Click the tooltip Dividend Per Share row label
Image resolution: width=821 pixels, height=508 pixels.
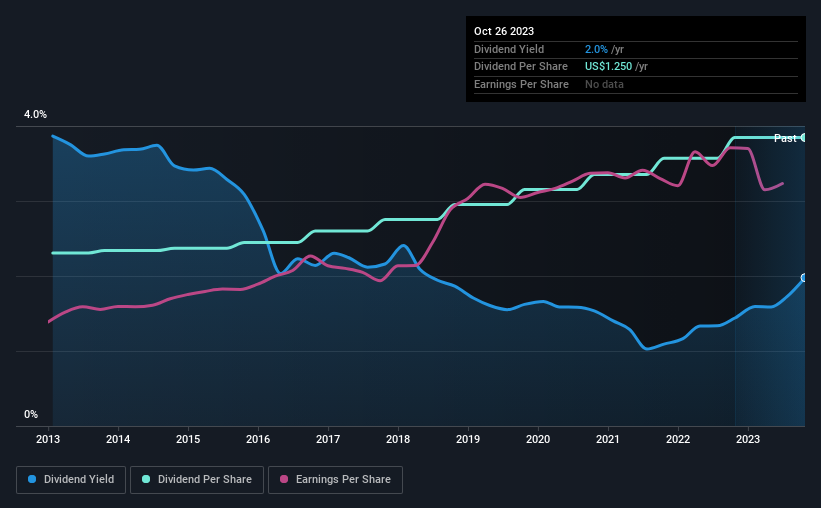(x=520, y=67)
